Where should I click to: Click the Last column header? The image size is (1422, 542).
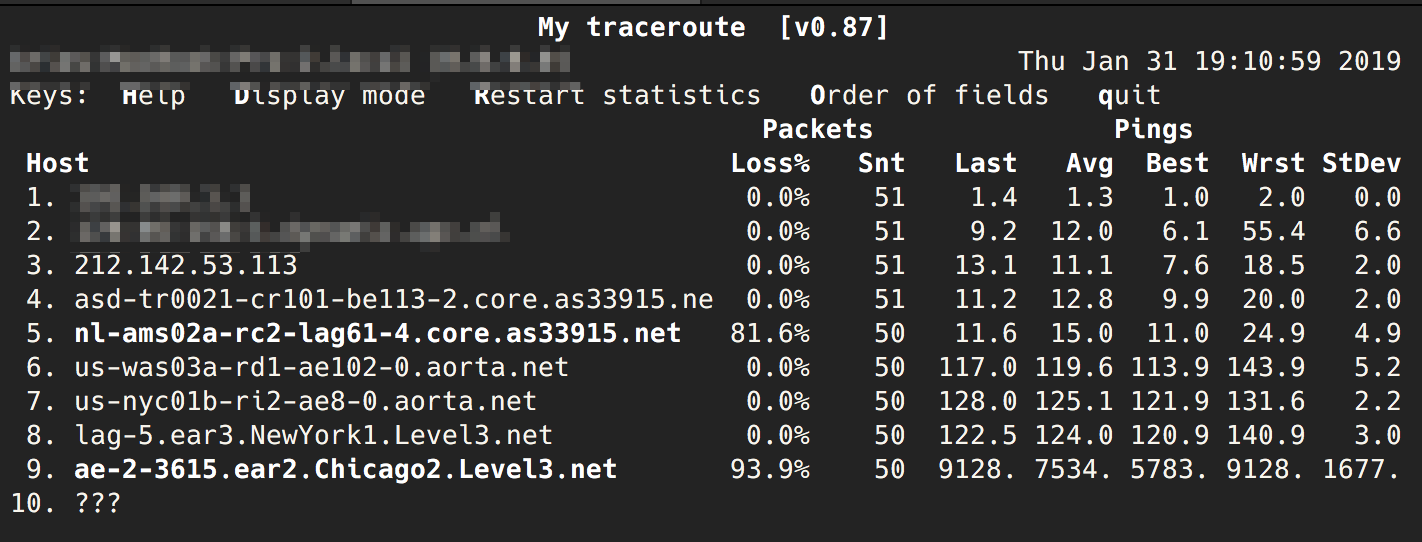pos(985,164)
